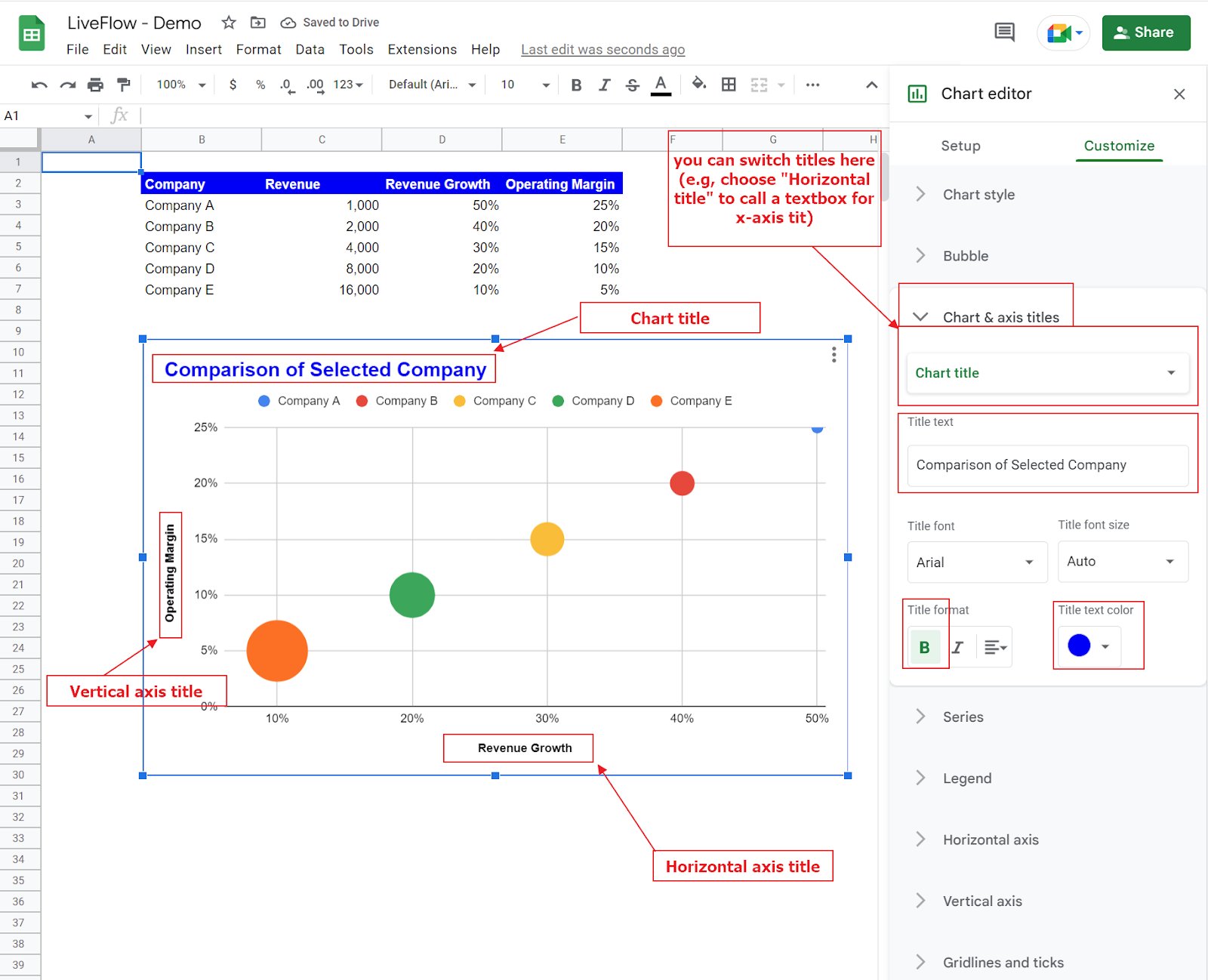
Task: Click the Chart editor header icon
Action: point(917,94)
